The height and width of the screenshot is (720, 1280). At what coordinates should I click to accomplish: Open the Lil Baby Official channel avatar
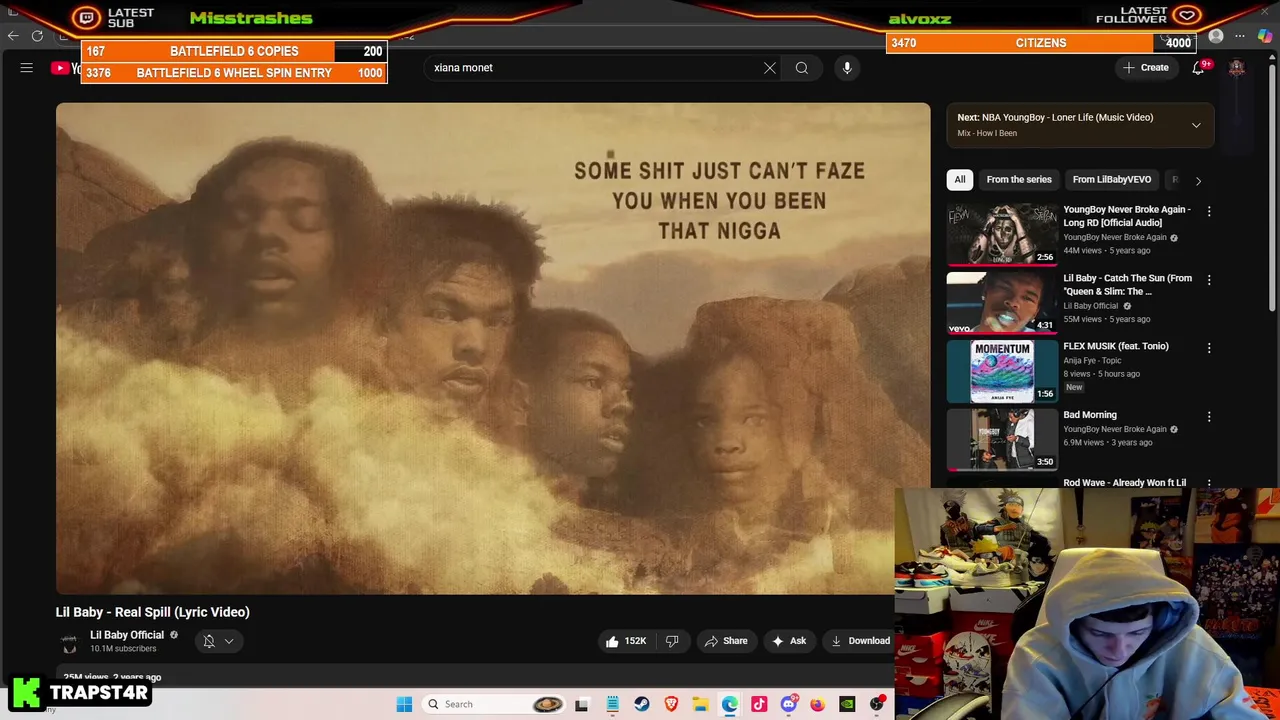click(x=69, y=642)
